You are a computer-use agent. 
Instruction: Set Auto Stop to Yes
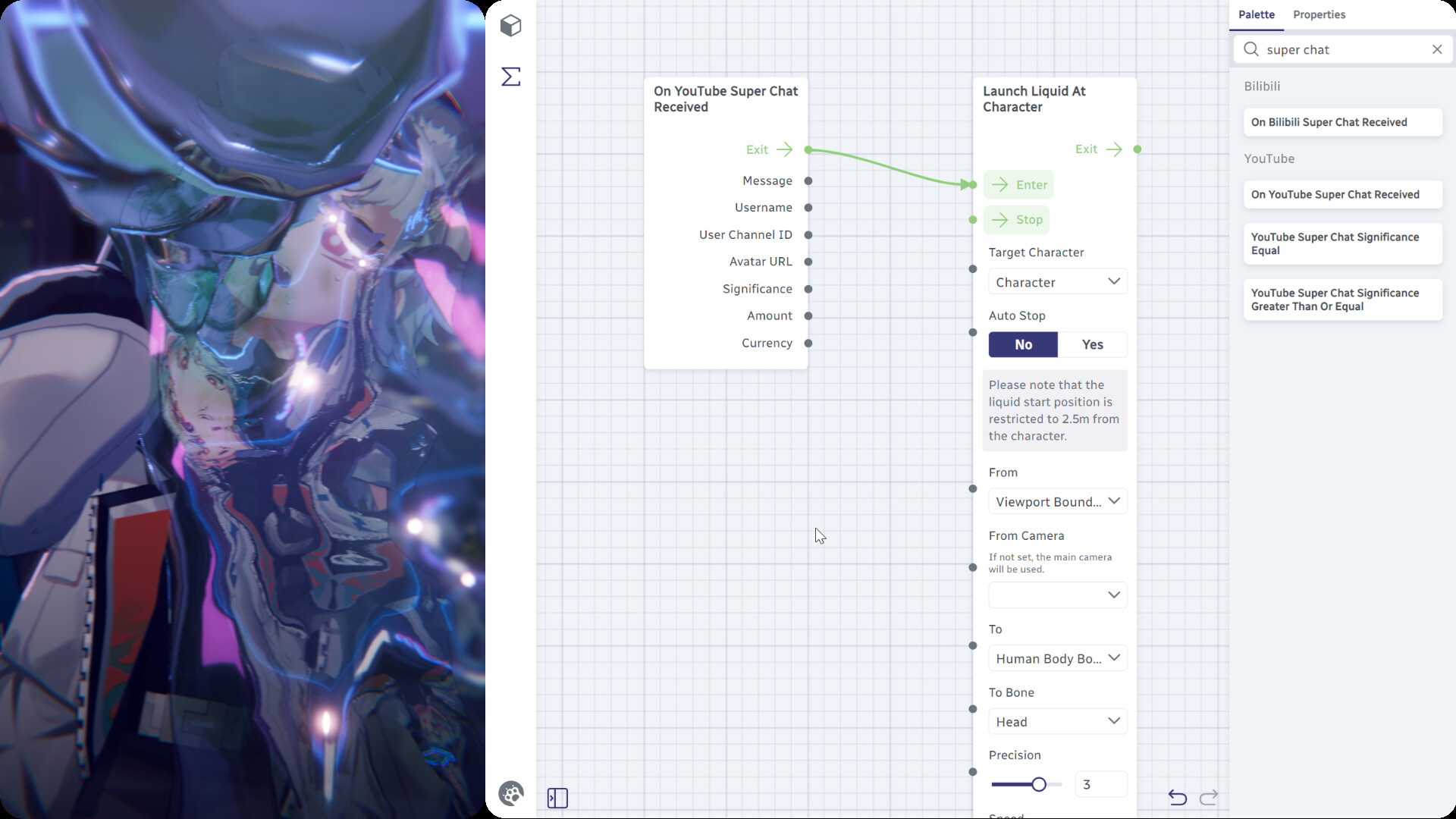pos(1092,344)
